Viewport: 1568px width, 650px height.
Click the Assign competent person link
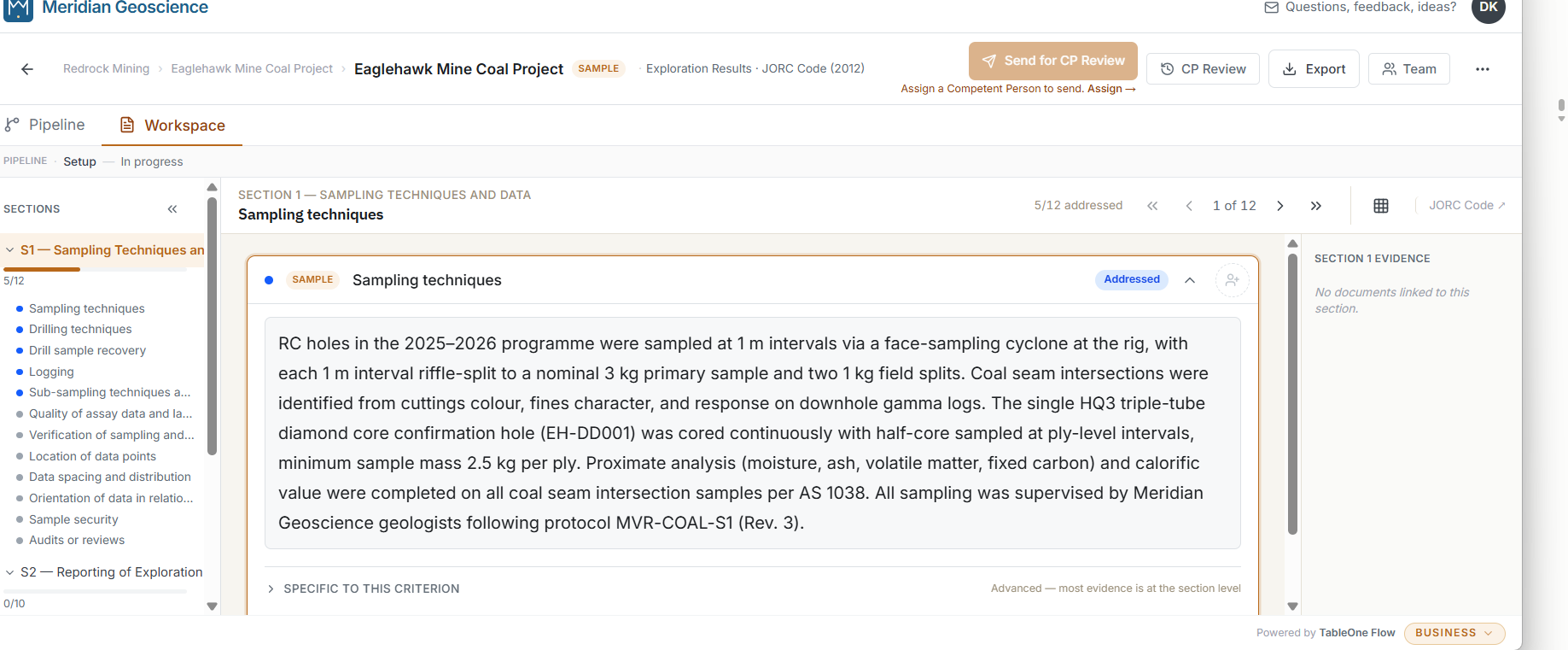pyautogui.click(x=1111, y=89)
